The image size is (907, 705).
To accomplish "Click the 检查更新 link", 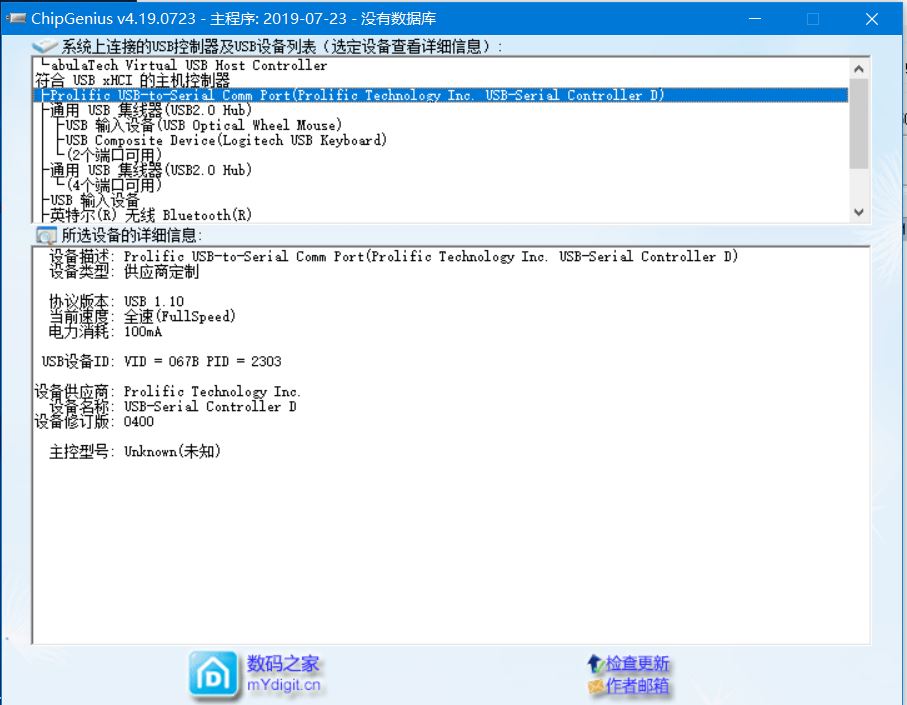I will [637, 663].
